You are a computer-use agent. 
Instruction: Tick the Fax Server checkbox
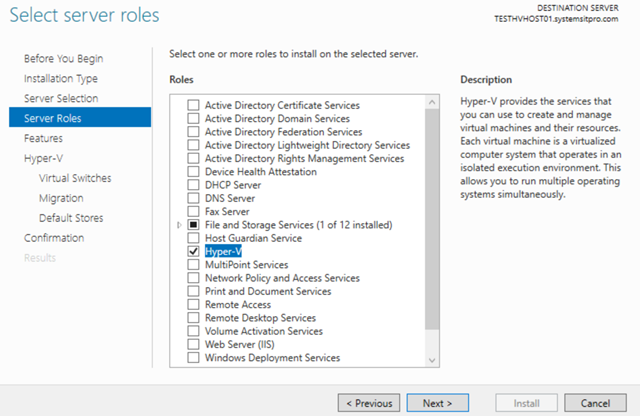[x=193, y=212]
